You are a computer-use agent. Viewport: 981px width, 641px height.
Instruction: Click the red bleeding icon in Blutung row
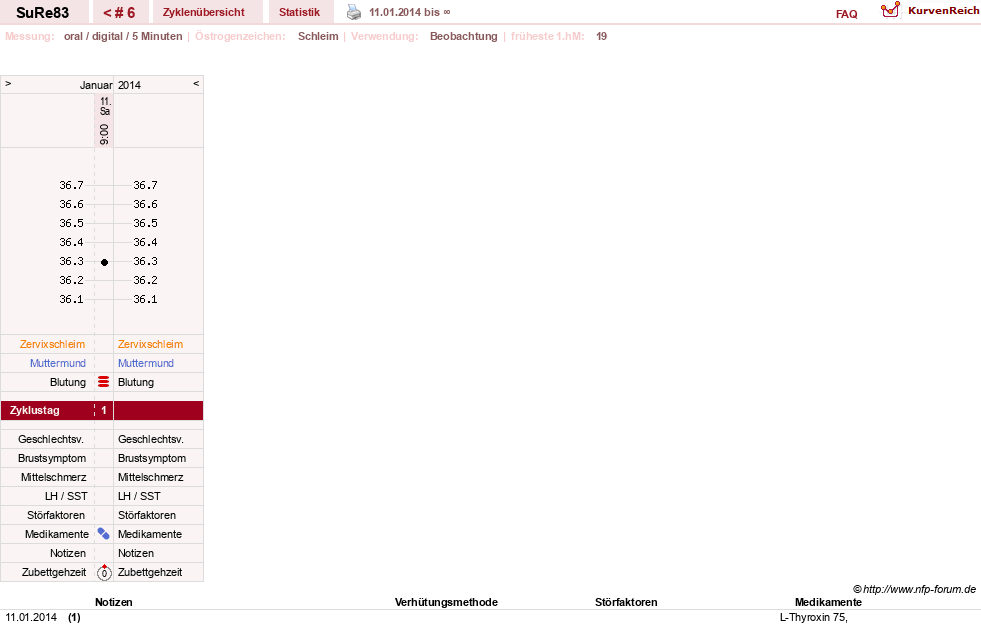tap(104, 381)
